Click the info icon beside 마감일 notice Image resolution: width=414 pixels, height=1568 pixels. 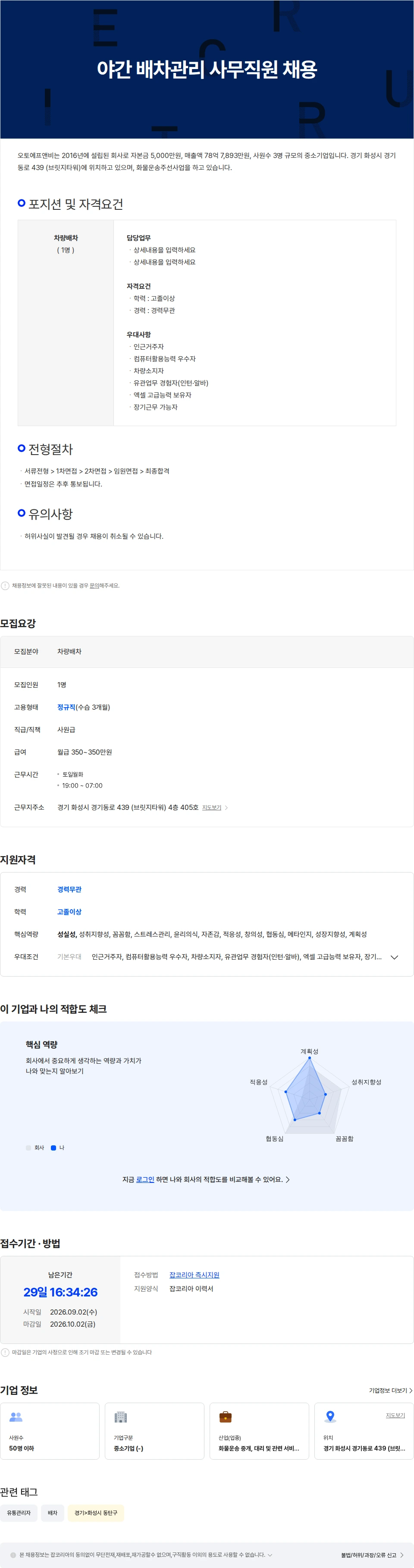[6, 1352]
